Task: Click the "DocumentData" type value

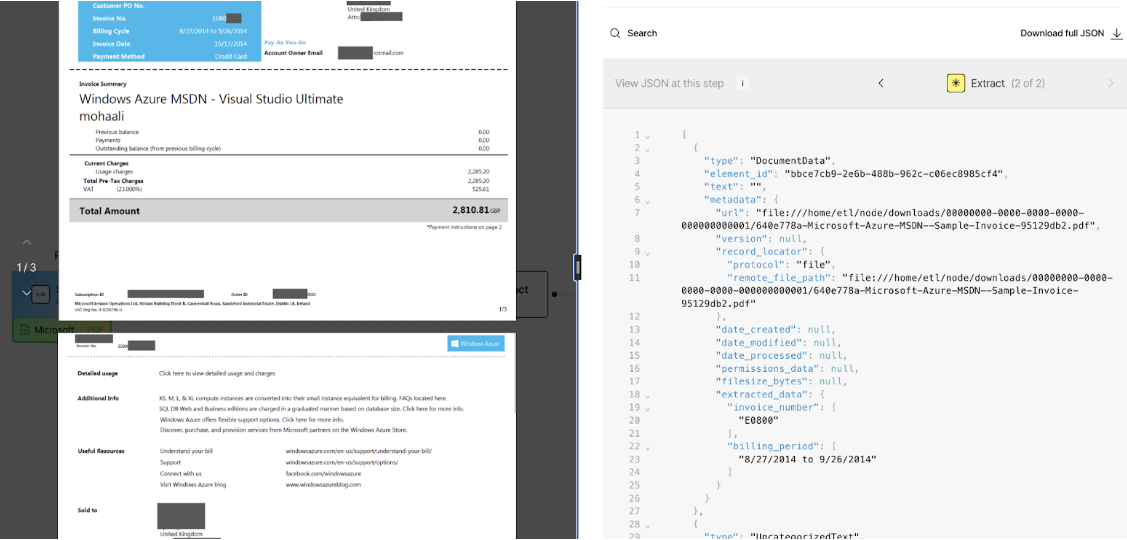Action: click(789, 161)
